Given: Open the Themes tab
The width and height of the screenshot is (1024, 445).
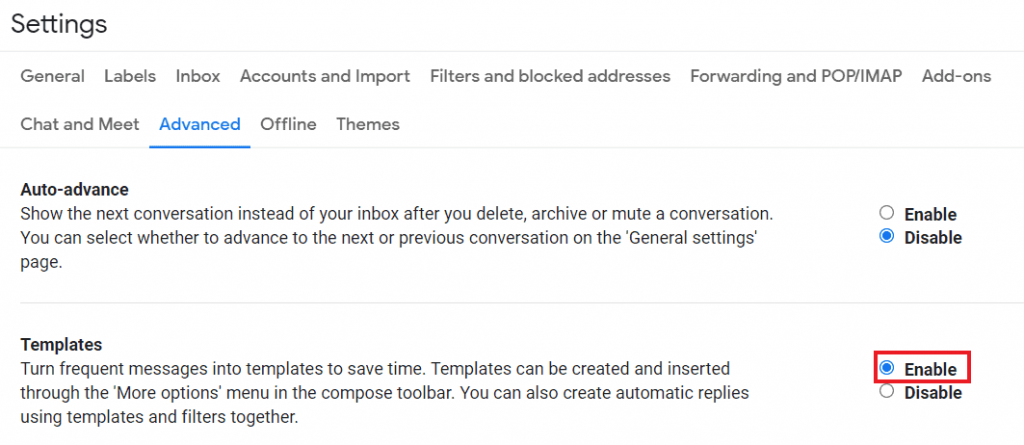Looking at the screenshot, I should [x=368, y=124].
